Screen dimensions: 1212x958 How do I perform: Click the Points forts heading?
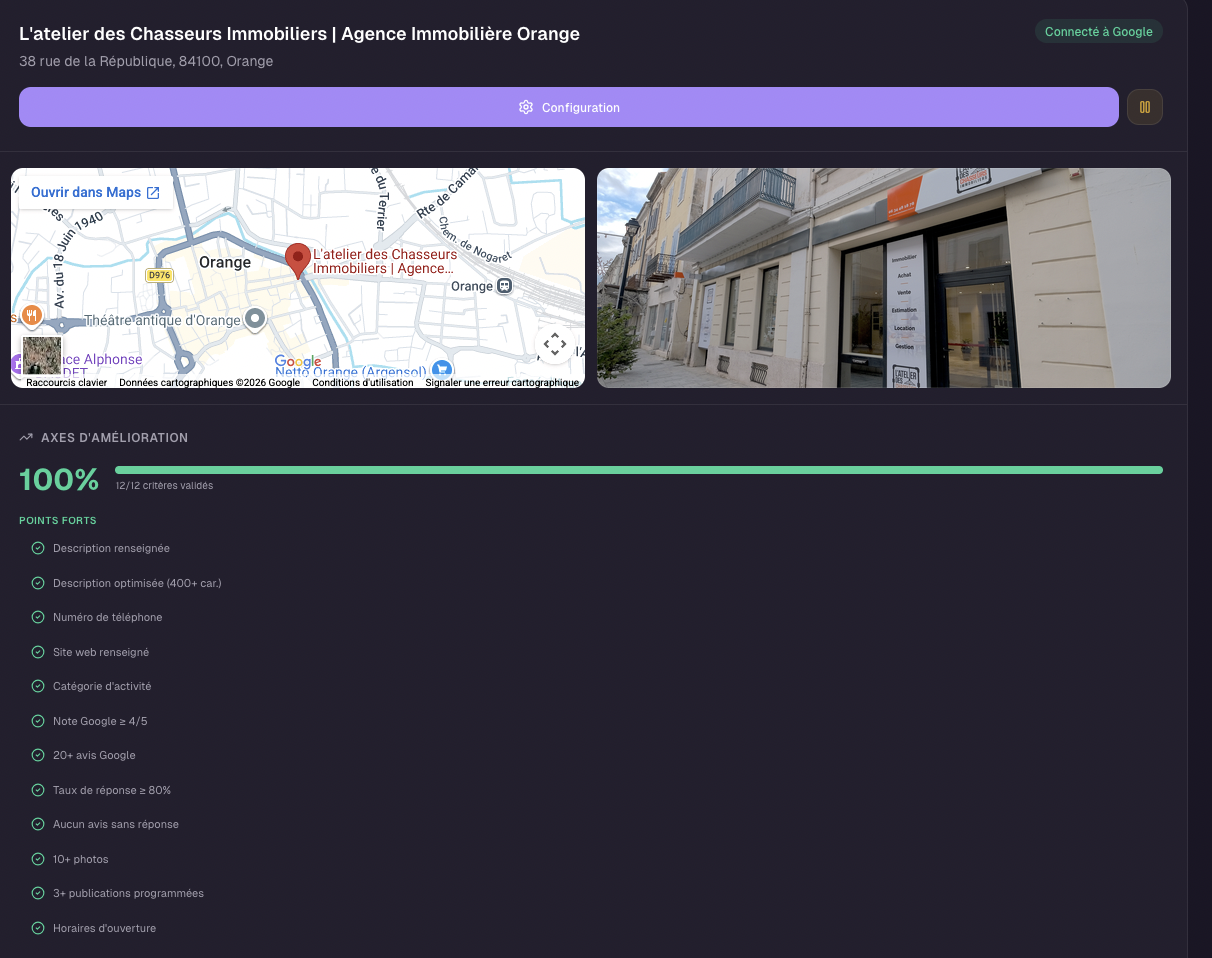point(58,520)
